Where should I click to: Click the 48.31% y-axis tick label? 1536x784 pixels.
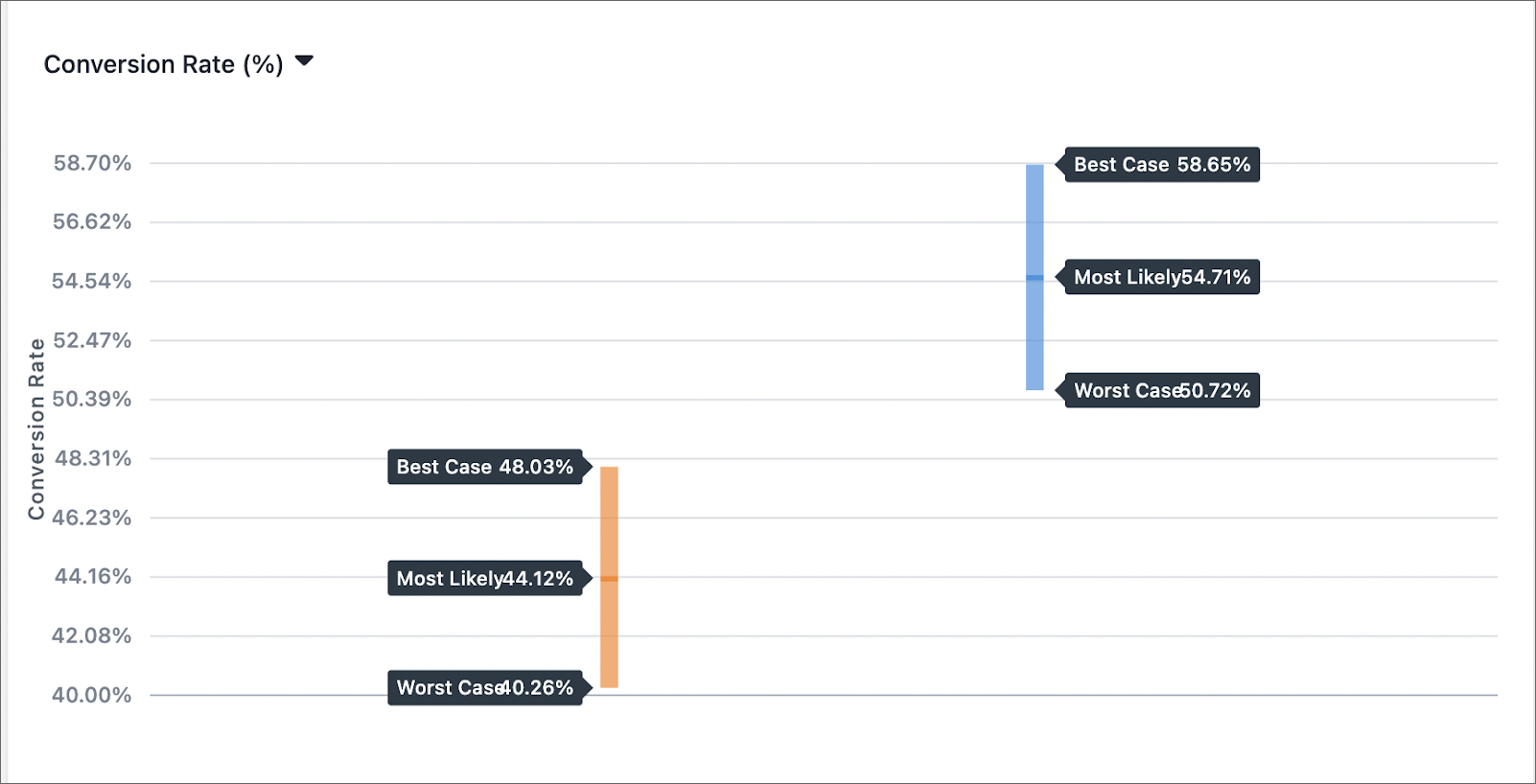pos(93,458)
